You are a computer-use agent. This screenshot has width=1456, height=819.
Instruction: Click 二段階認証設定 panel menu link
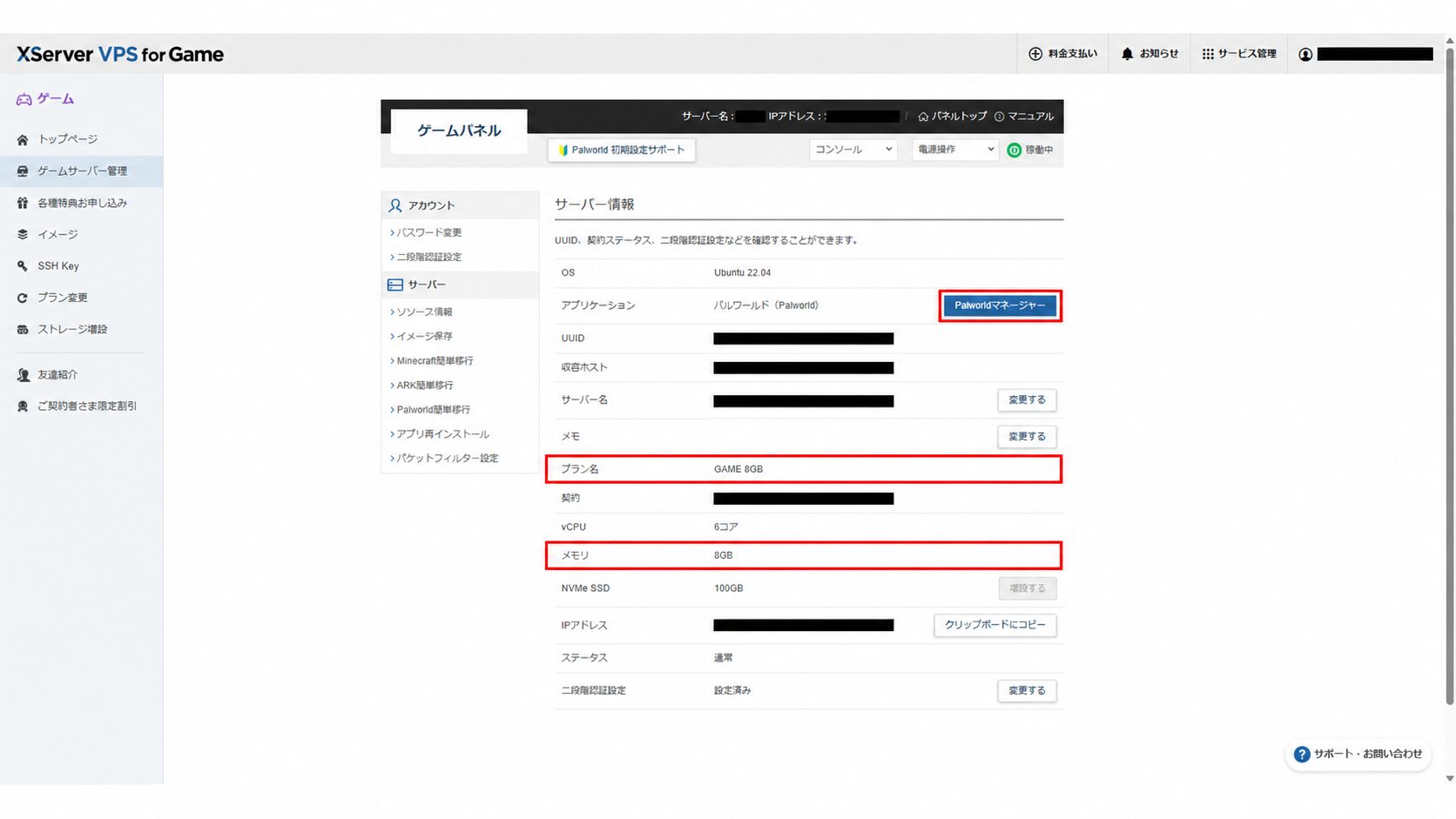(x=428, y=257)
